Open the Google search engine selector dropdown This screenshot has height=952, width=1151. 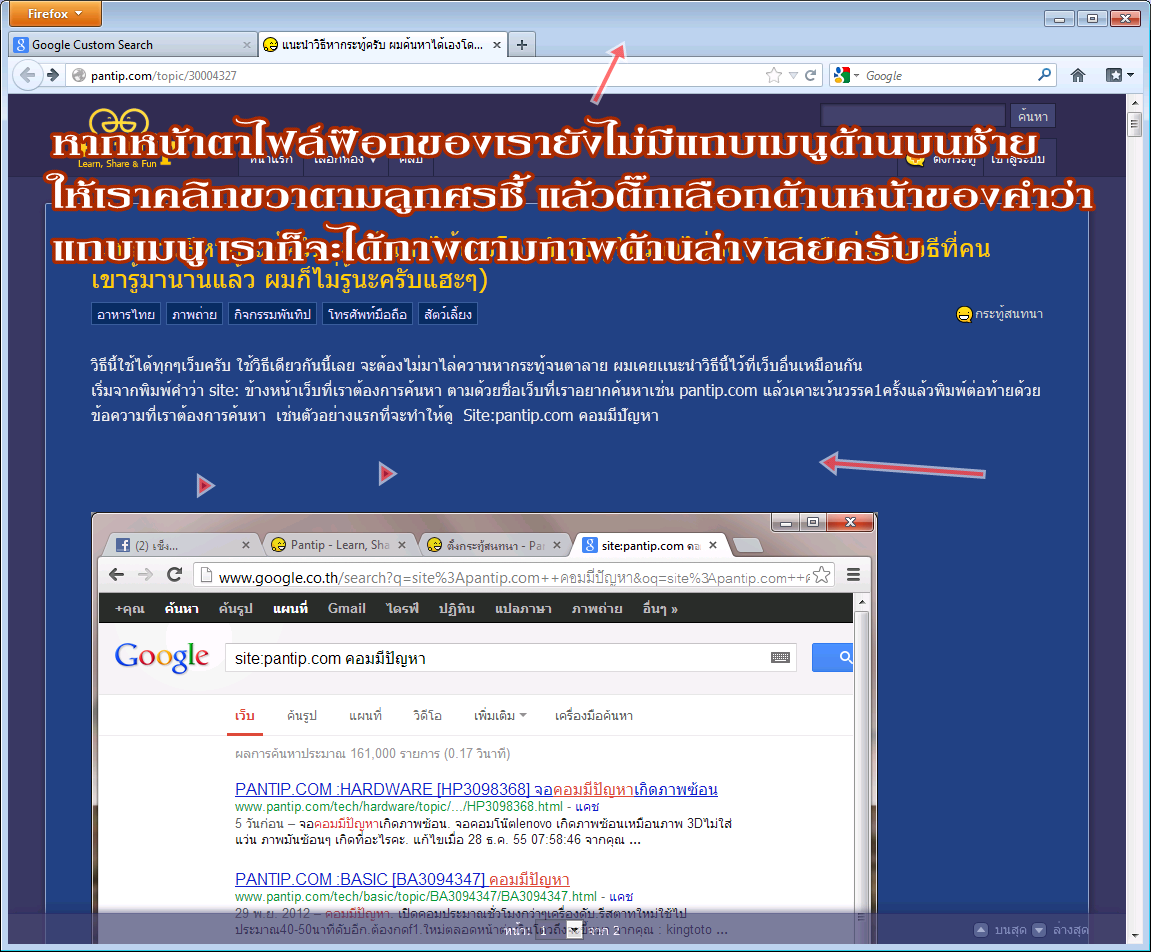coord(846,75)
